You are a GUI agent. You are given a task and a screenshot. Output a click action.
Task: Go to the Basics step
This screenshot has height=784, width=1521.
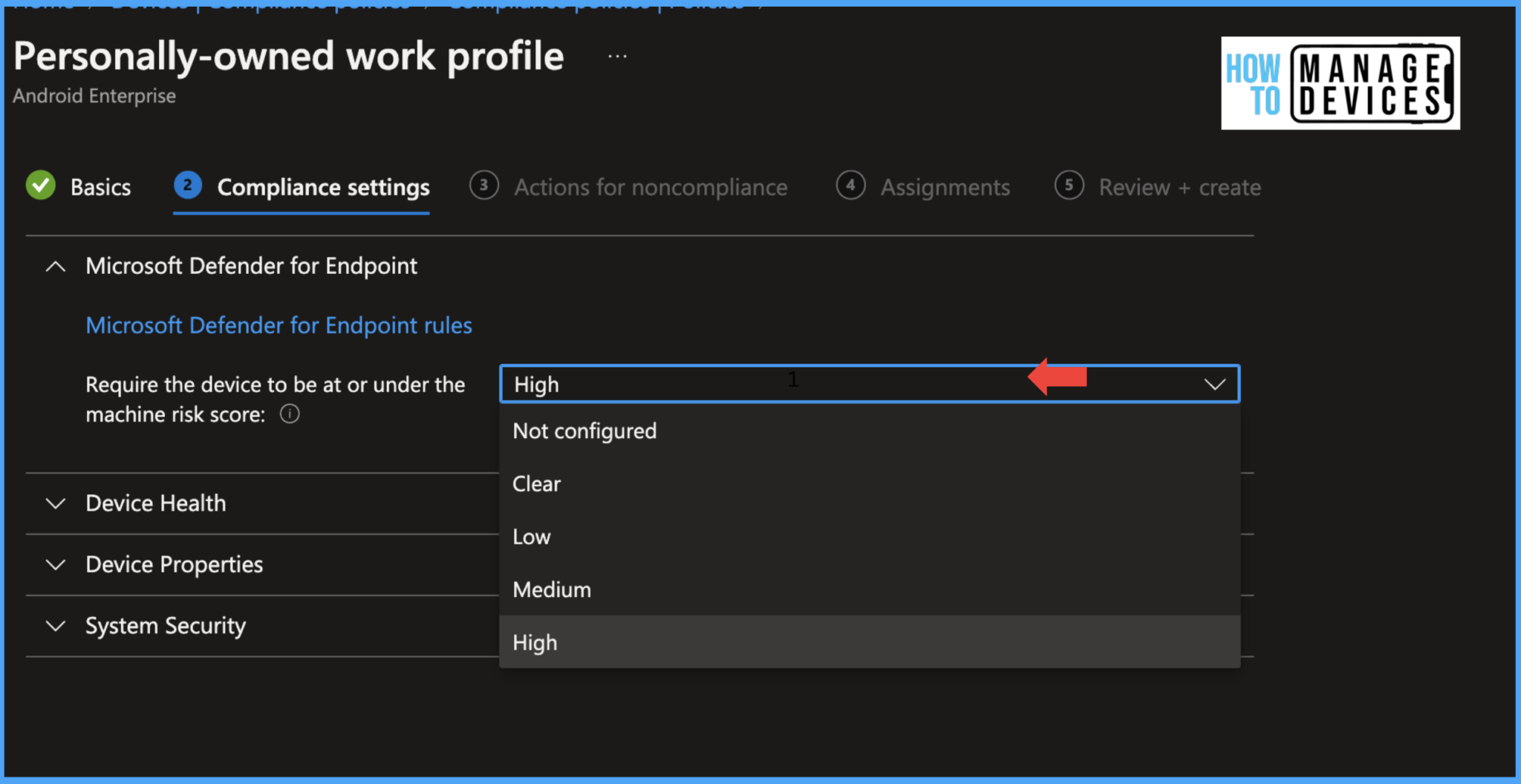[79, 186]
